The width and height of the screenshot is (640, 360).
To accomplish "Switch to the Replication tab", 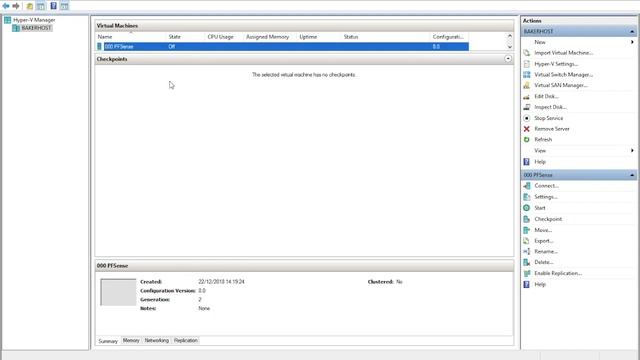I will pyautogui.click(x=186, y=340).
